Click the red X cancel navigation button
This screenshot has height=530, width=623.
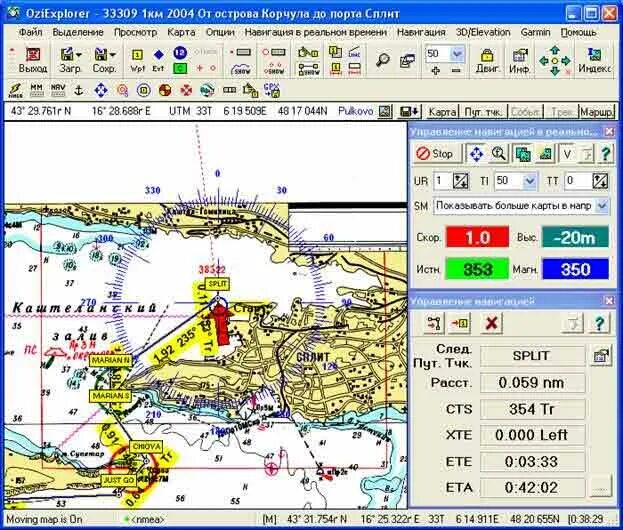pyautogui.click(x=491, y=323)
